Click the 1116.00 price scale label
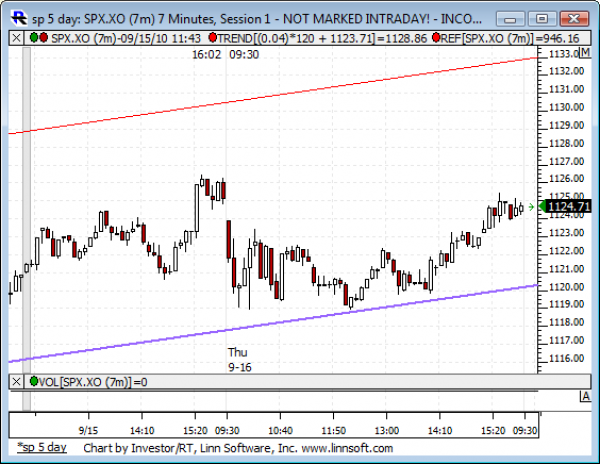 [x=566, y=358]
